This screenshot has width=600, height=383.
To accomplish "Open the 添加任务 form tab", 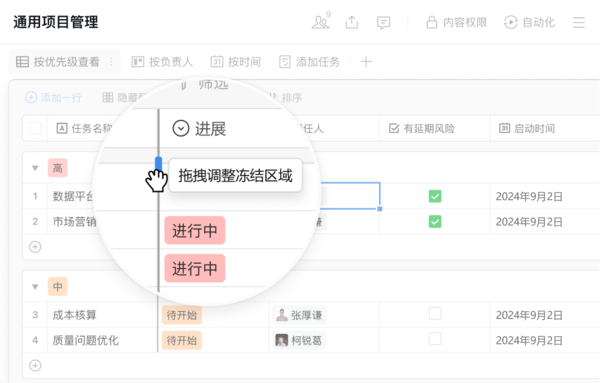I will point(310,62).
